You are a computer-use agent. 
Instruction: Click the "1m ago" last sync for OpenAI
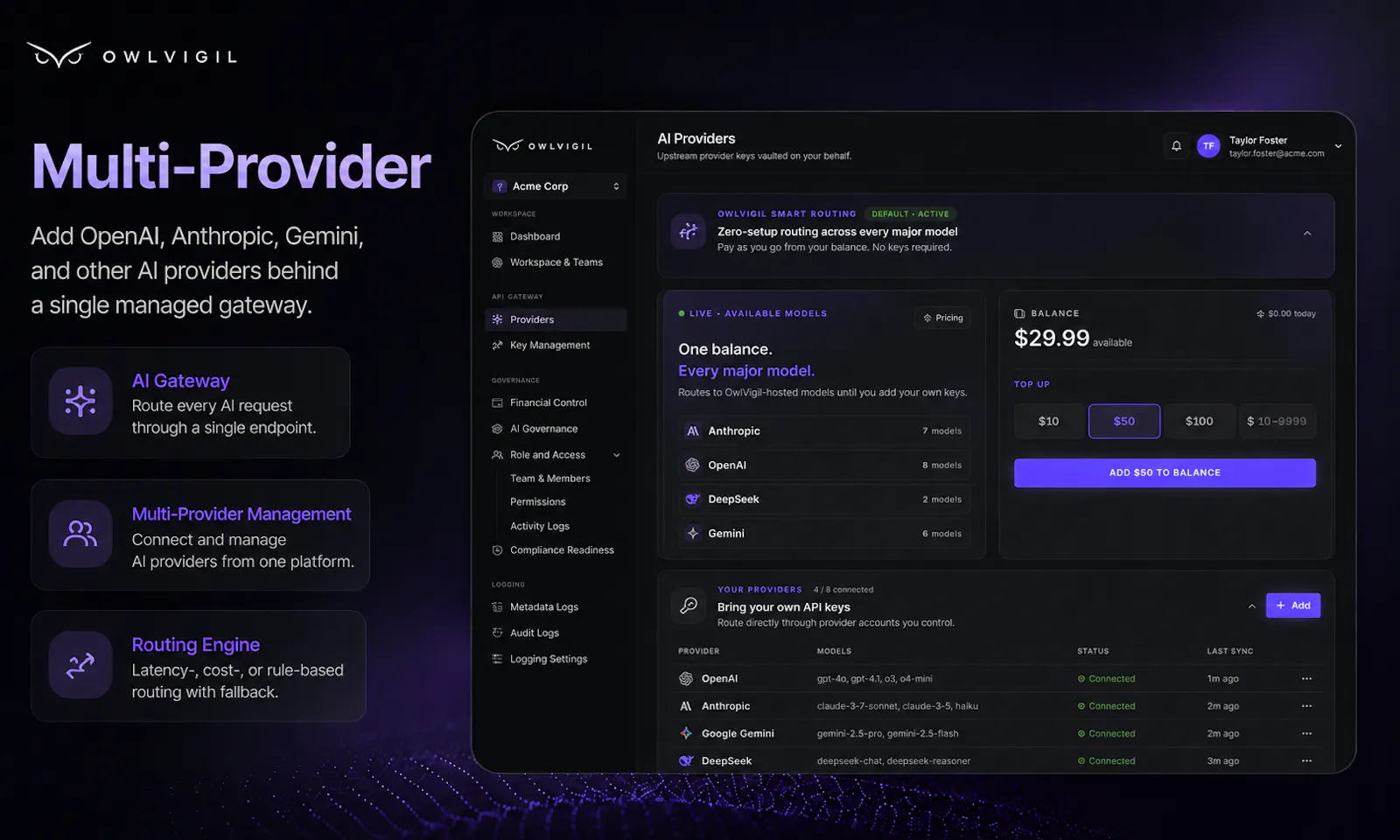[1223, 679]
